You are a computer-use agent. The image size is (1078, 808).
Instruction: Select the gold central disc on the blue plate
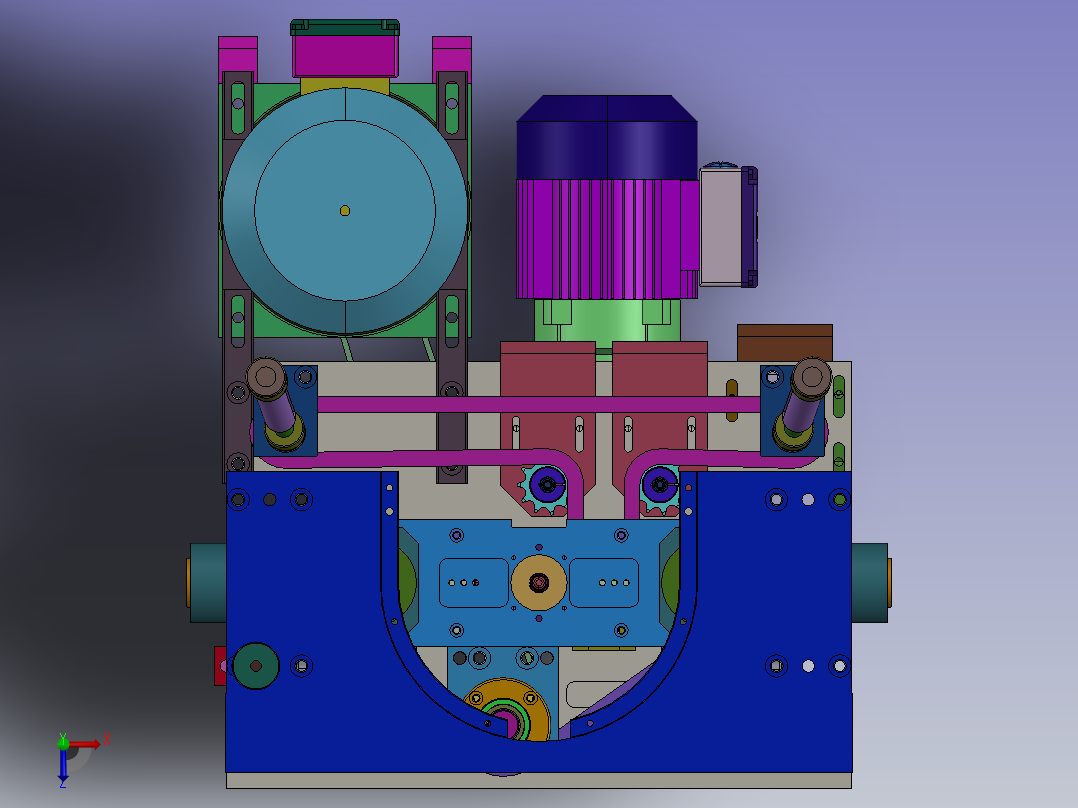pyautogui.click(x=539, y=583)
